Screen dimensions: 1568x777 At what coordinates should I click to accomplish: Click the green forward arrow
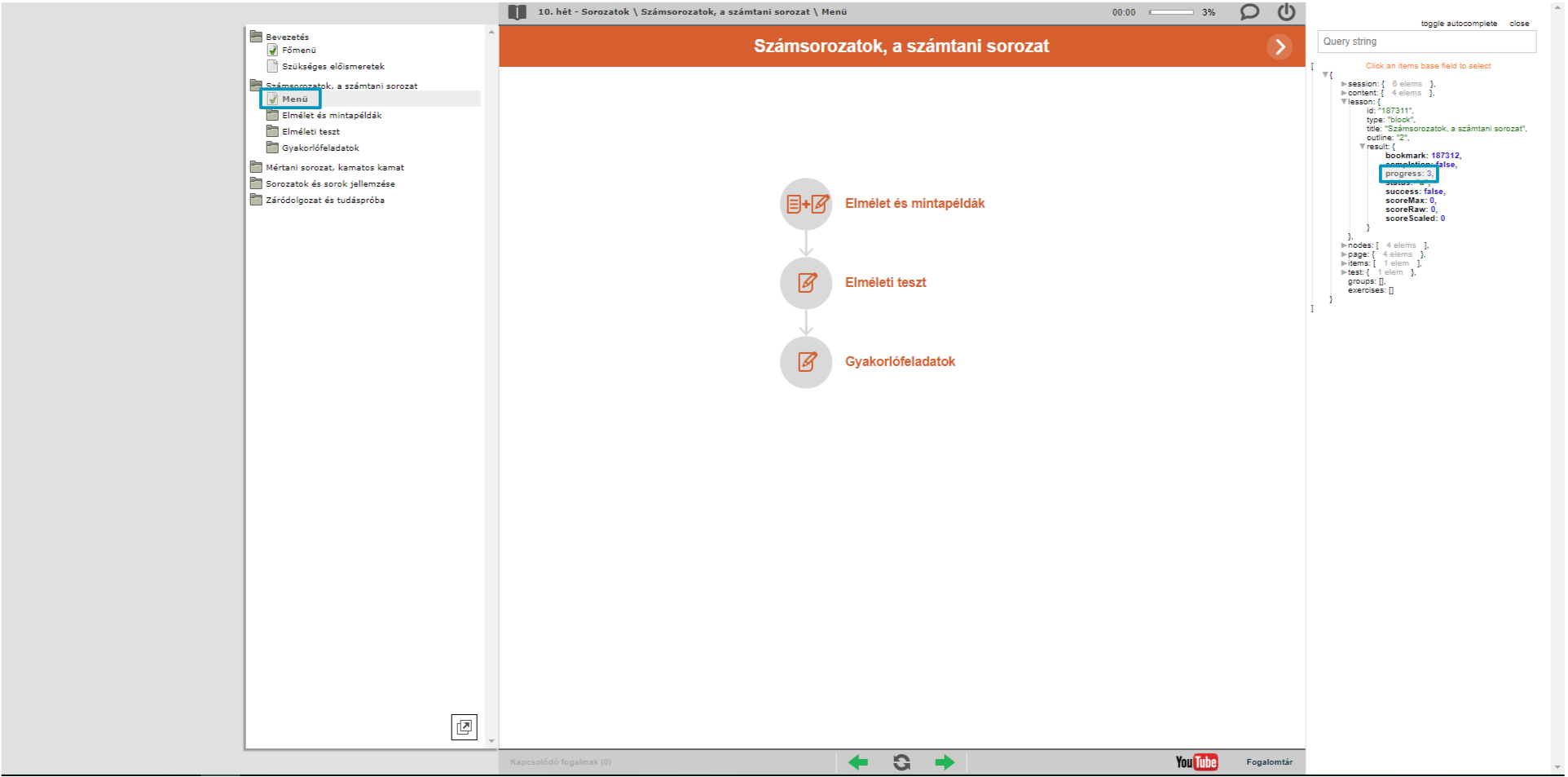pyautogui.click(x=945, y=762)
